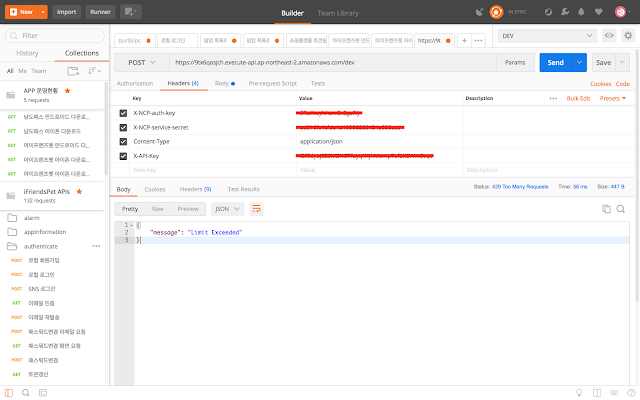Click the Import button
640x400 pixels.
coord(66,12)
